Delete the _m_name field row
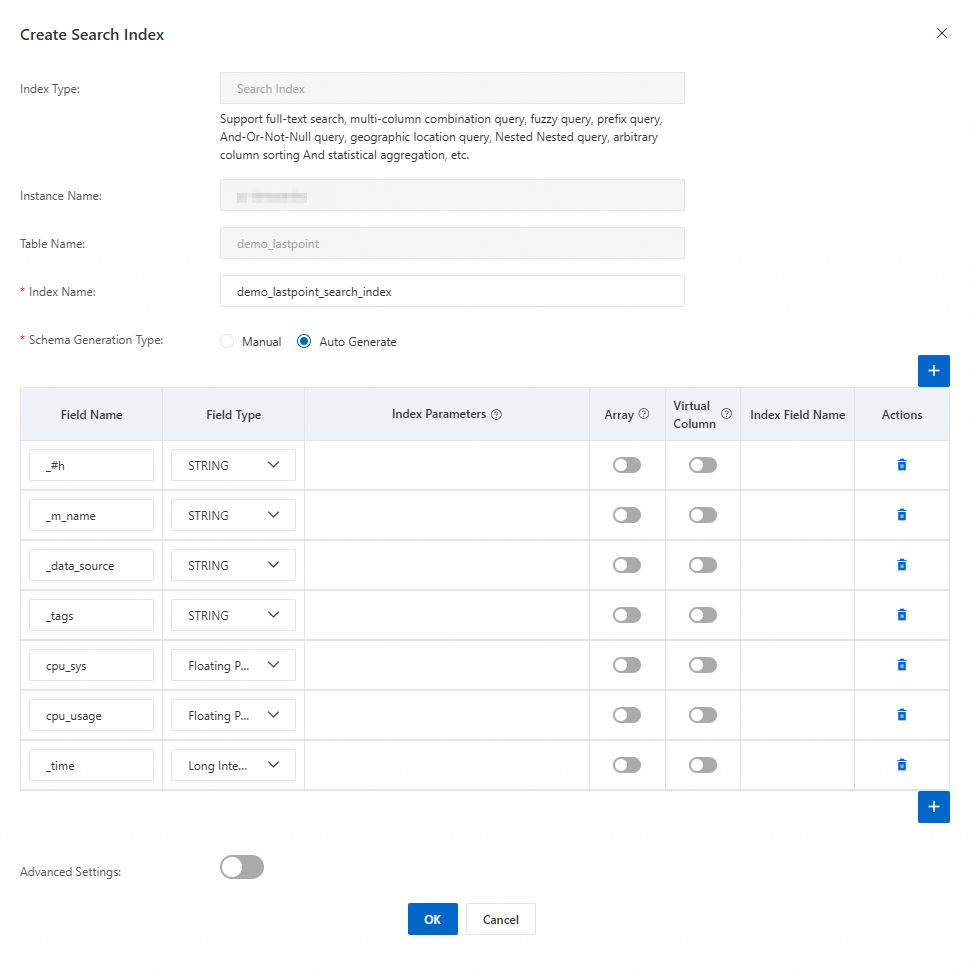Screen dimensions: 972x972 (x=901, y=515)
